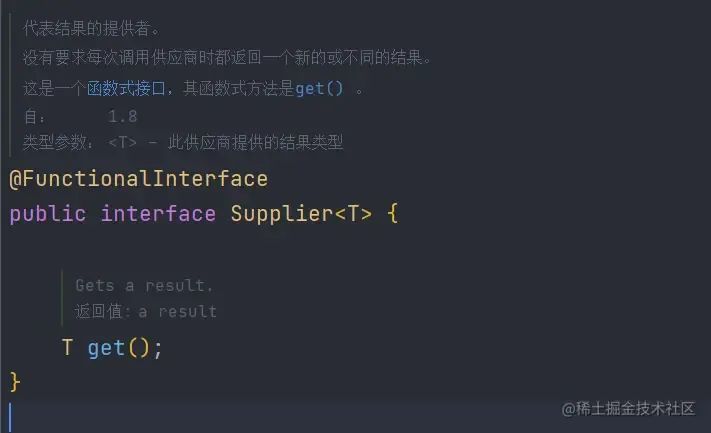This screenshot has height=433, width=711.
Task: Click the 返回值: a result doc line
Action: coord(146,311)
